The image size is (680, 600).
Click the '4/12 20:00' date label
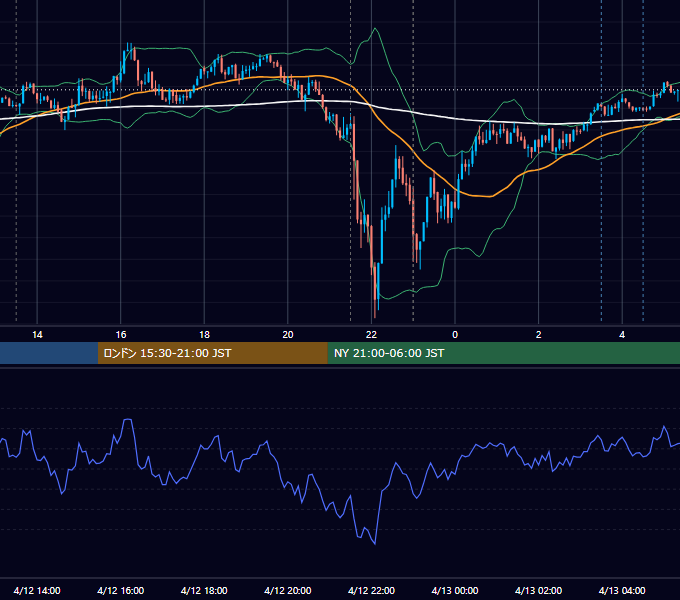pyautogui.click(x=288, y=590)
